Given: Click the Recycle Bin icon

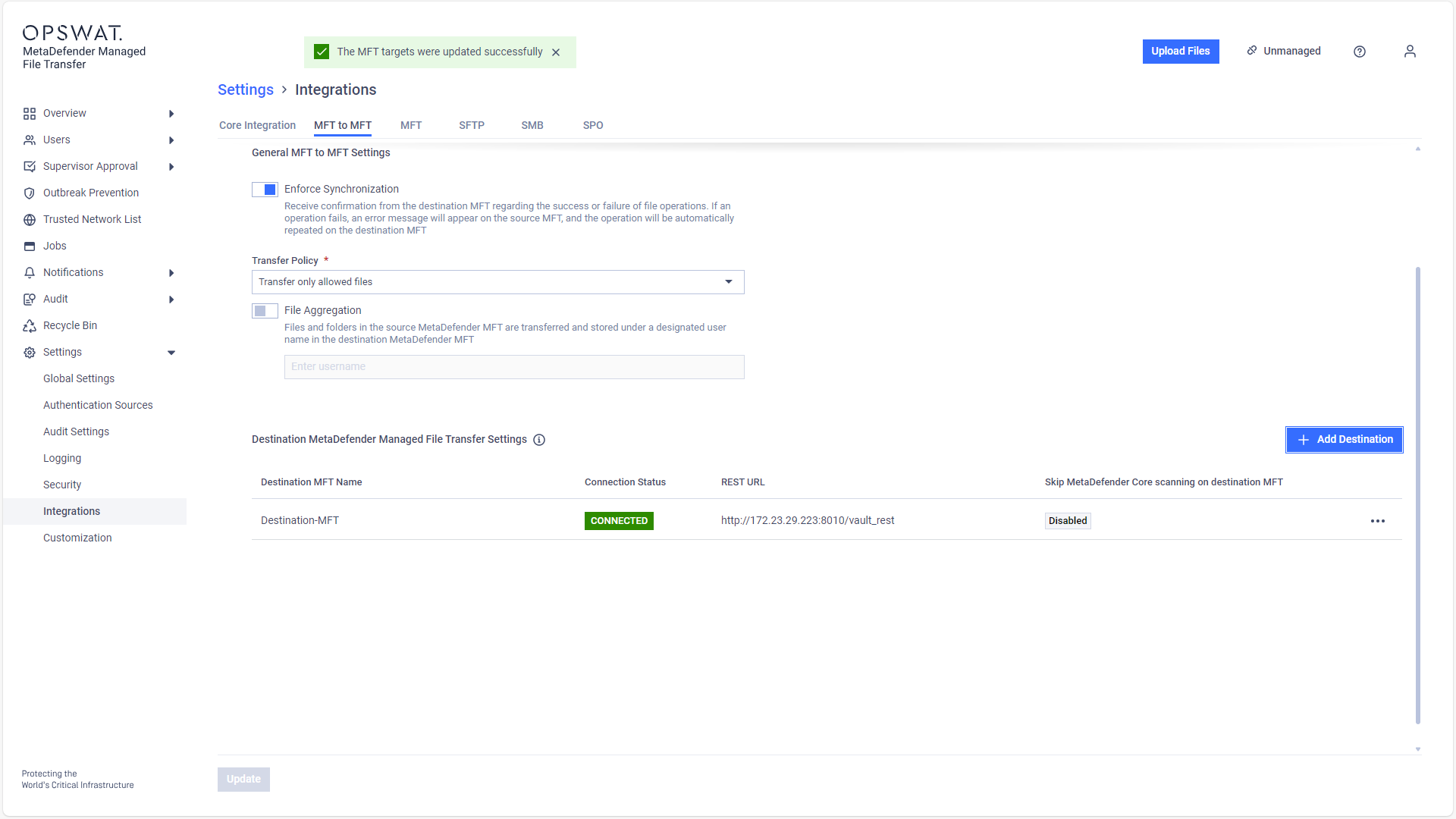Looking at the screenshot, I should pyautogui.click(x=30, y=326).
